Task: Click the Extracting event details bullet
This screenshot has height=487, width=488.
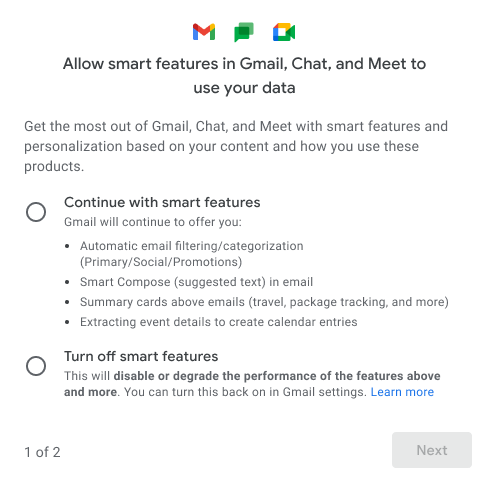Action: point(219,322)
